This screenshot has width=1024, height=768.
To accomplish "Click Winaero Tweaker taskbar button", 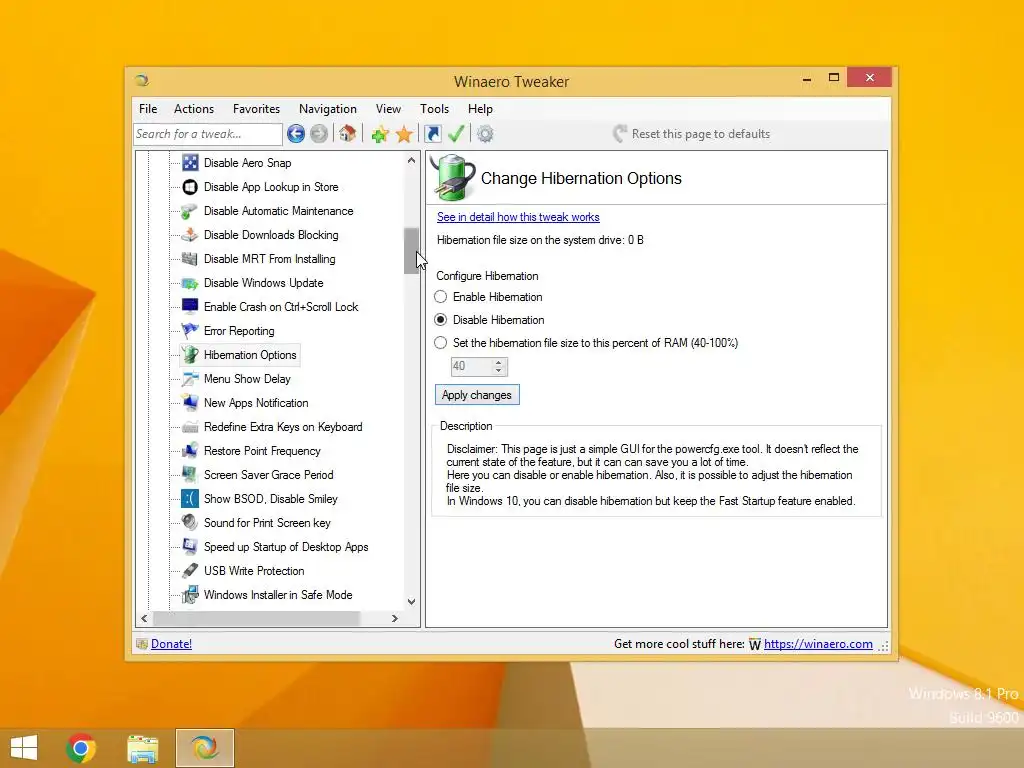I will pyautogui.click(x=204, y=748).
